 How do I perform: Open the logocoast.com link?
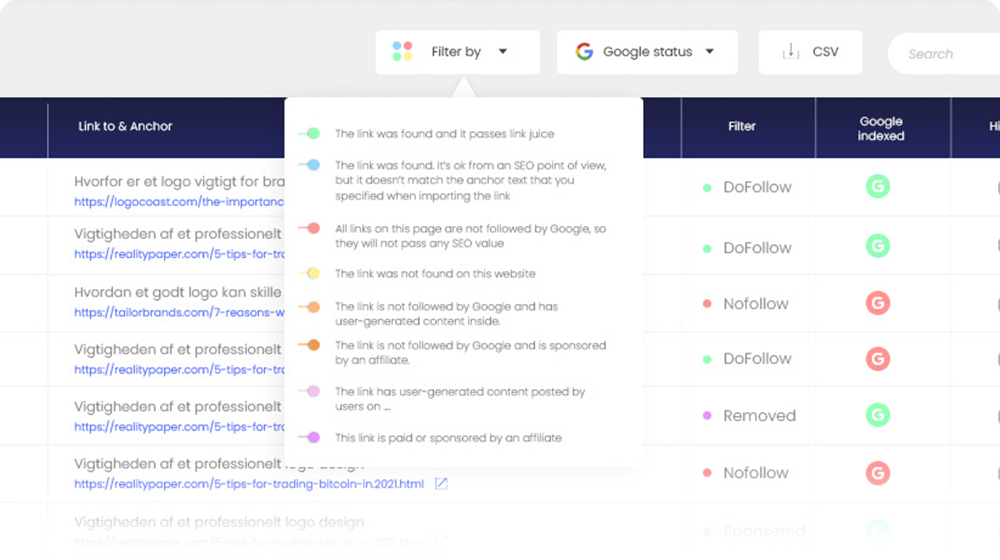click(x=179, y=202)
